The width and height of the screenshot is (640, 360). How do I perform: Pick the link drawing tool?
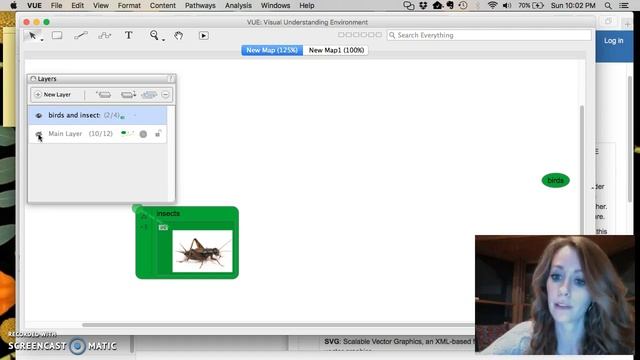81,36
